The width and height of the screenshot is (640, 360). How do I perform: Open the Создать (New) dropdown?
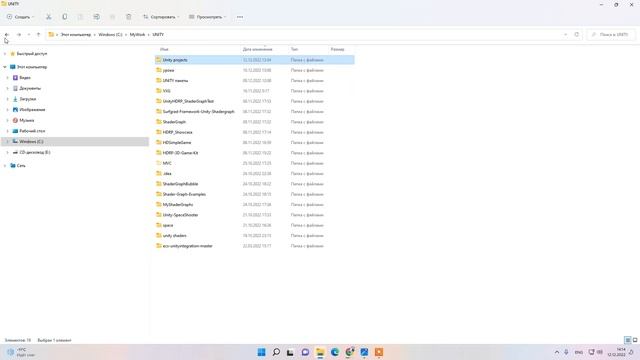click(20, 17)
